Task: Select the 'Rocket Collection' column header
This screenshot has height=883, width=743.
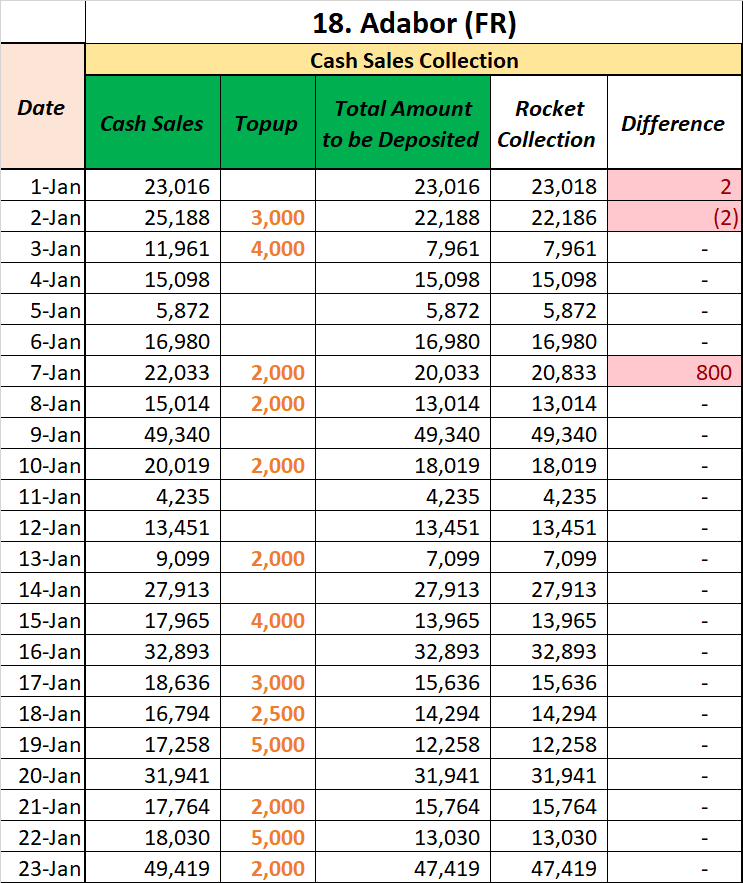Action: 547,124
